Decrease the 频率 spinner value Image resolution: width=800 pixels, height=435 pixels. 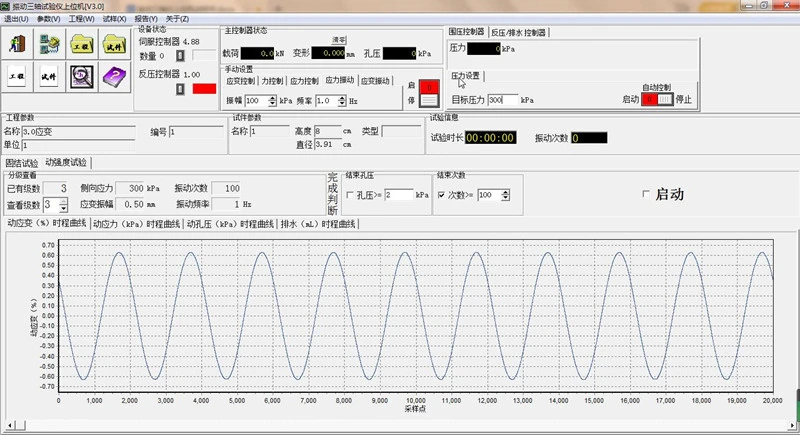[342, 104]
